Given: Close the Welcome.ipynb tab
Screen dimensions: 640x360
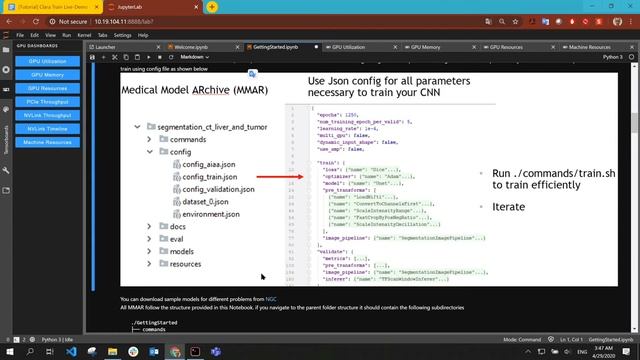Looking at the screenshot, I should [x=238, y=47].
